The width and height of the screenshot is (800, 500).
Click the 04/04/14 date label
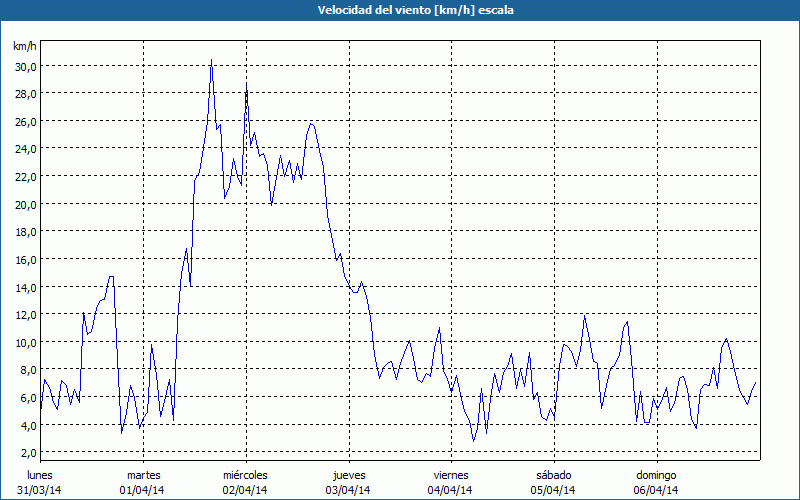click(x=450, y=490)
